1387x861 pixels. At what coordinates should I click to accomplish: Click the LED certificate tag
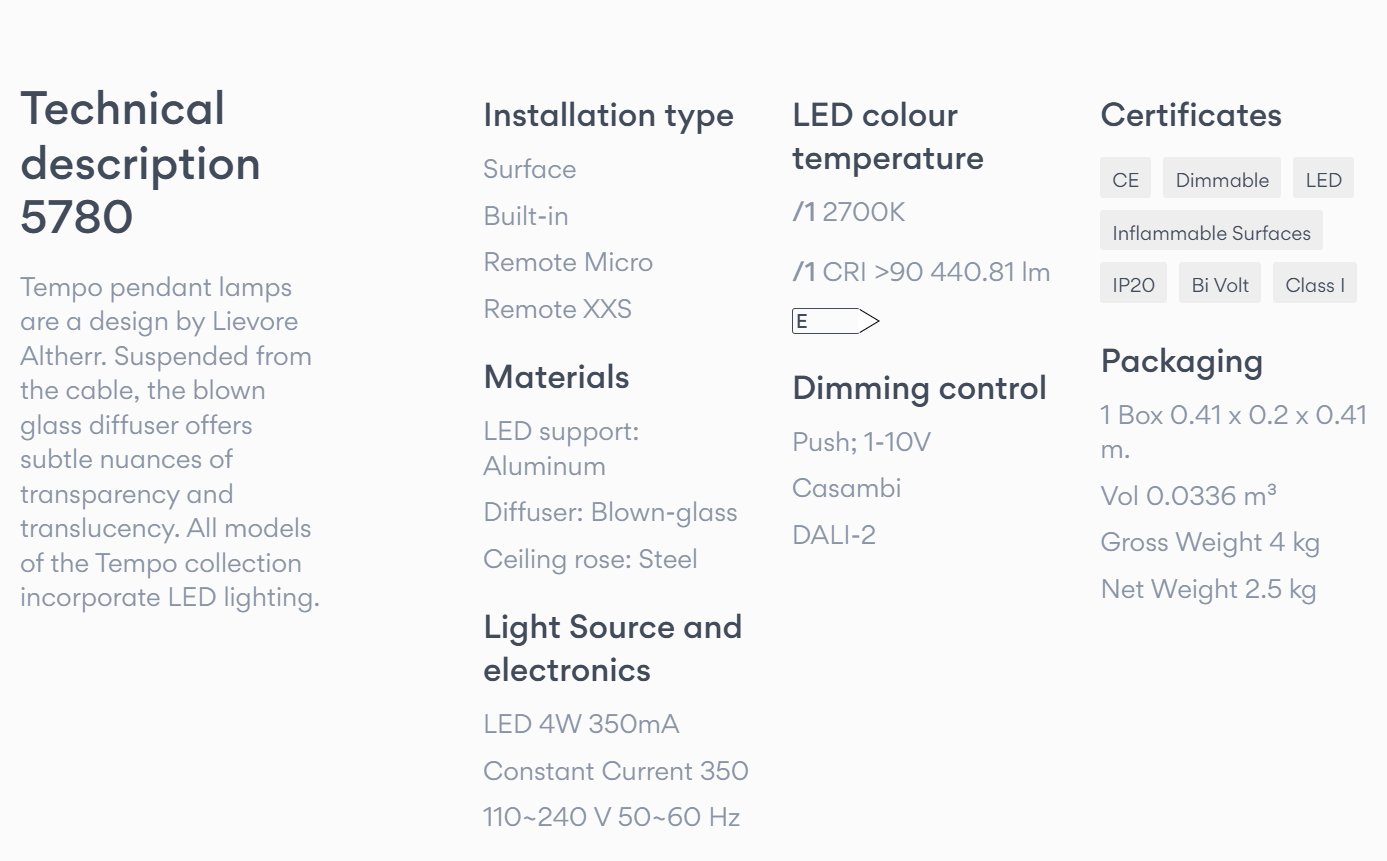coord(1323,179)
